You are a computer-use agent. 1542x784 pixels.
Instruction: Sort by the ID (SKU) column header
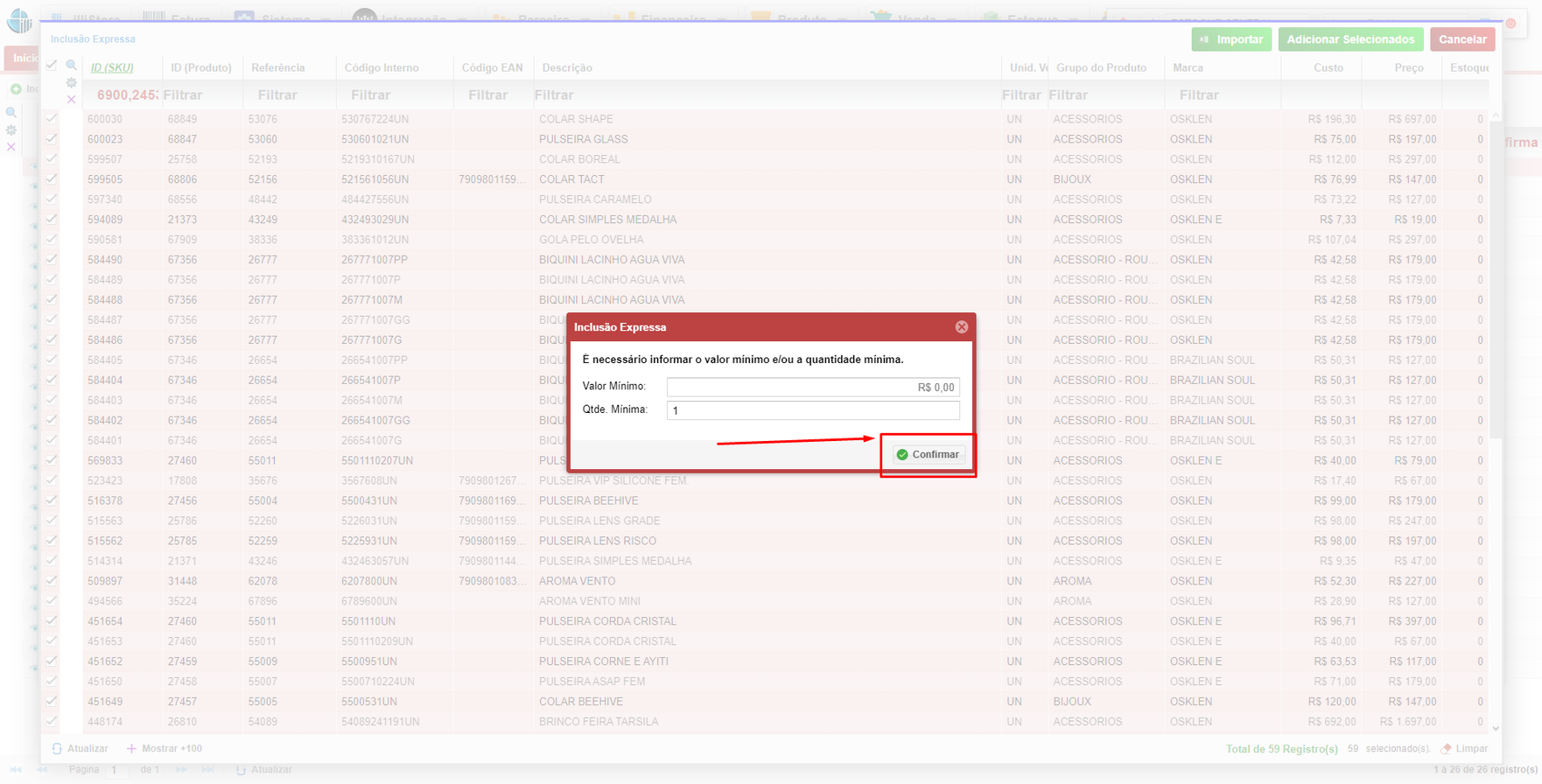pos(112,67)
